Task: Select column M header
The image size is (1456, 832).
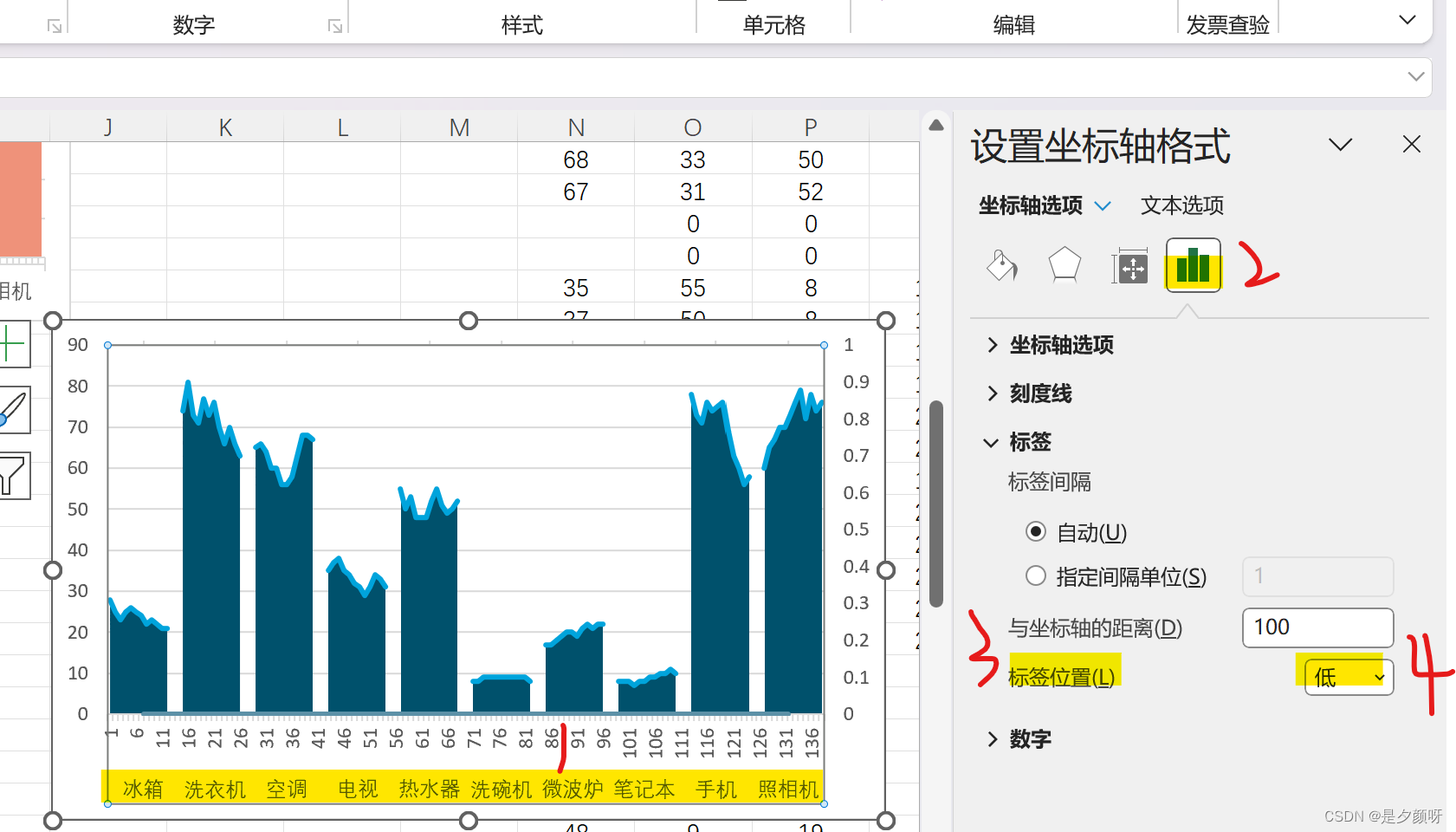Action: pyautogui.click(x=459, y=127)
